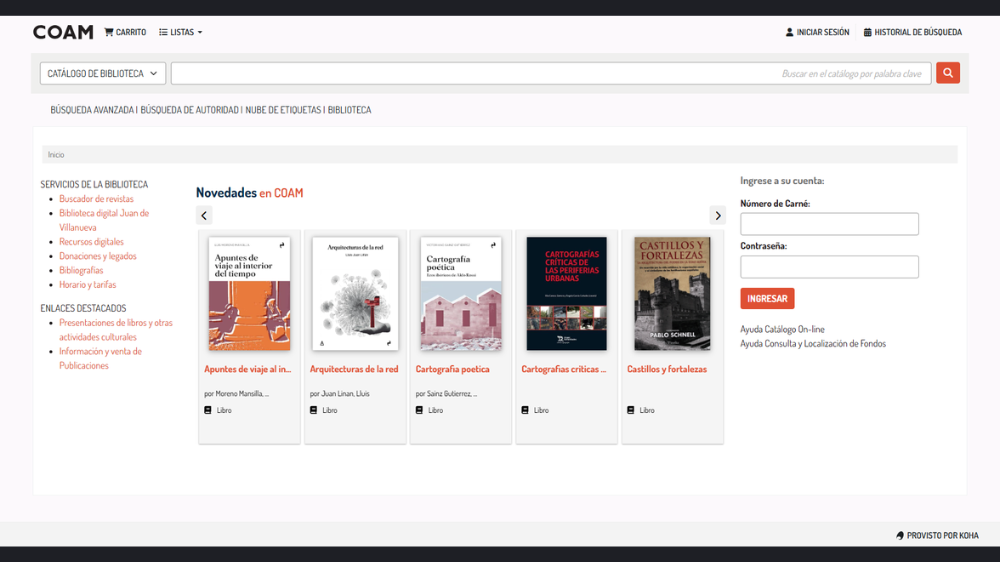Click the COAM logo

coord(63,32)
